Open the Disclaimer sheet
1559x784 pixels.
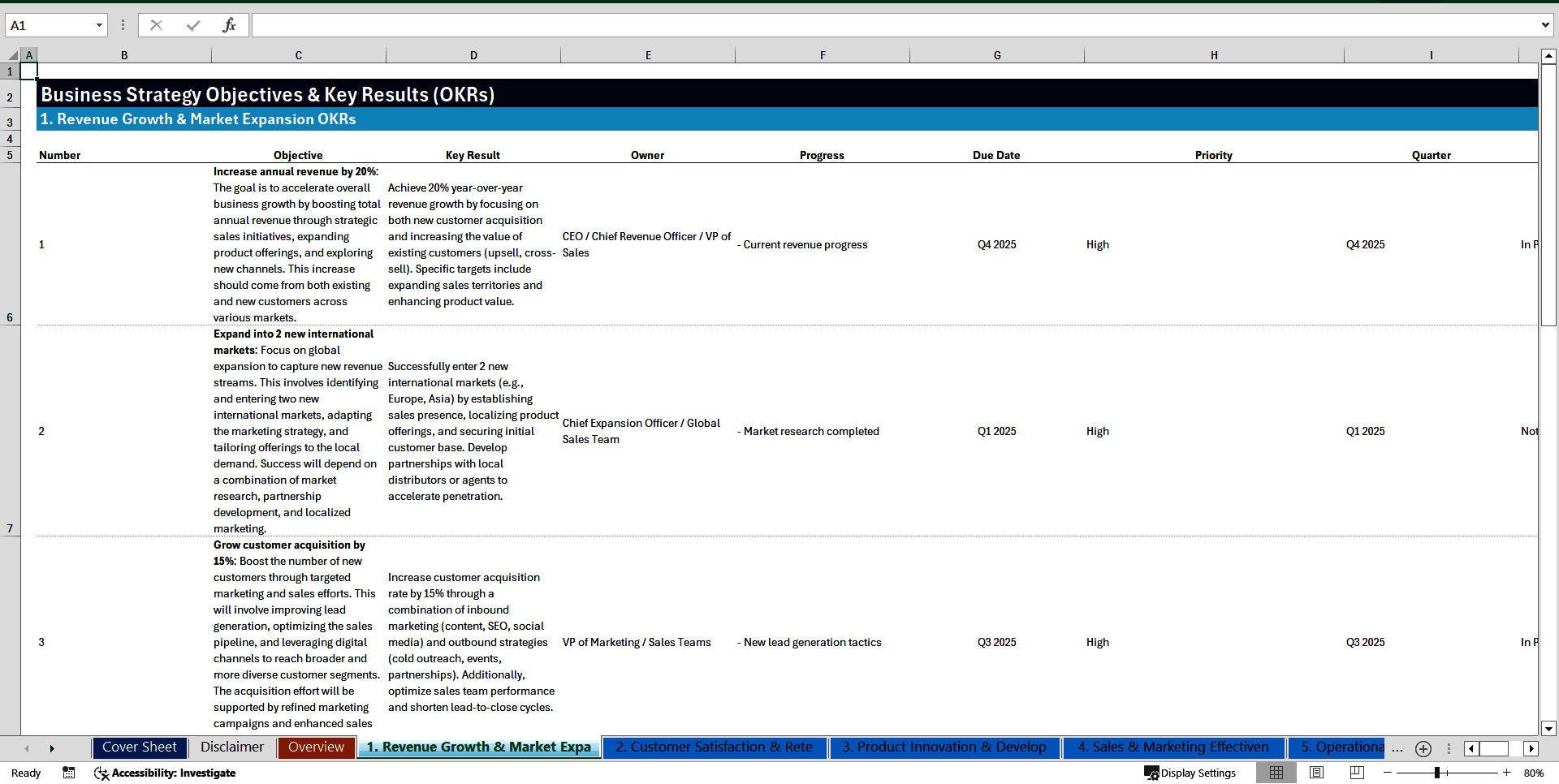(x=231, y=747)
